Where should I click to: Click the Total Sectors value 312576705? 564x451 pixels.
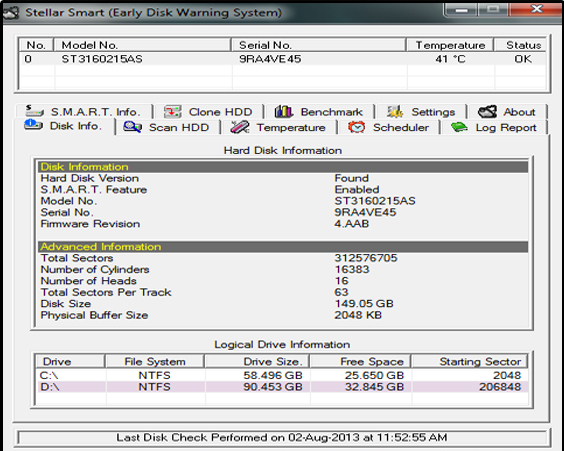tap(366, 258)
